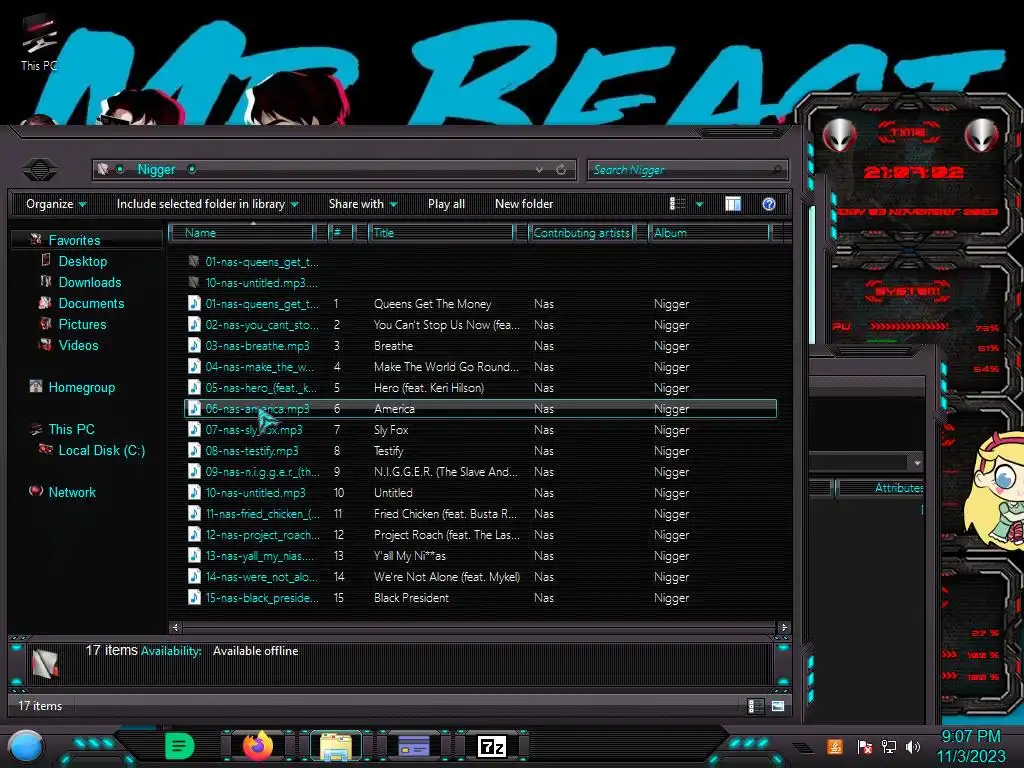
Task: Click the File Explorer taskbar icon
Action: coord(336,746)
